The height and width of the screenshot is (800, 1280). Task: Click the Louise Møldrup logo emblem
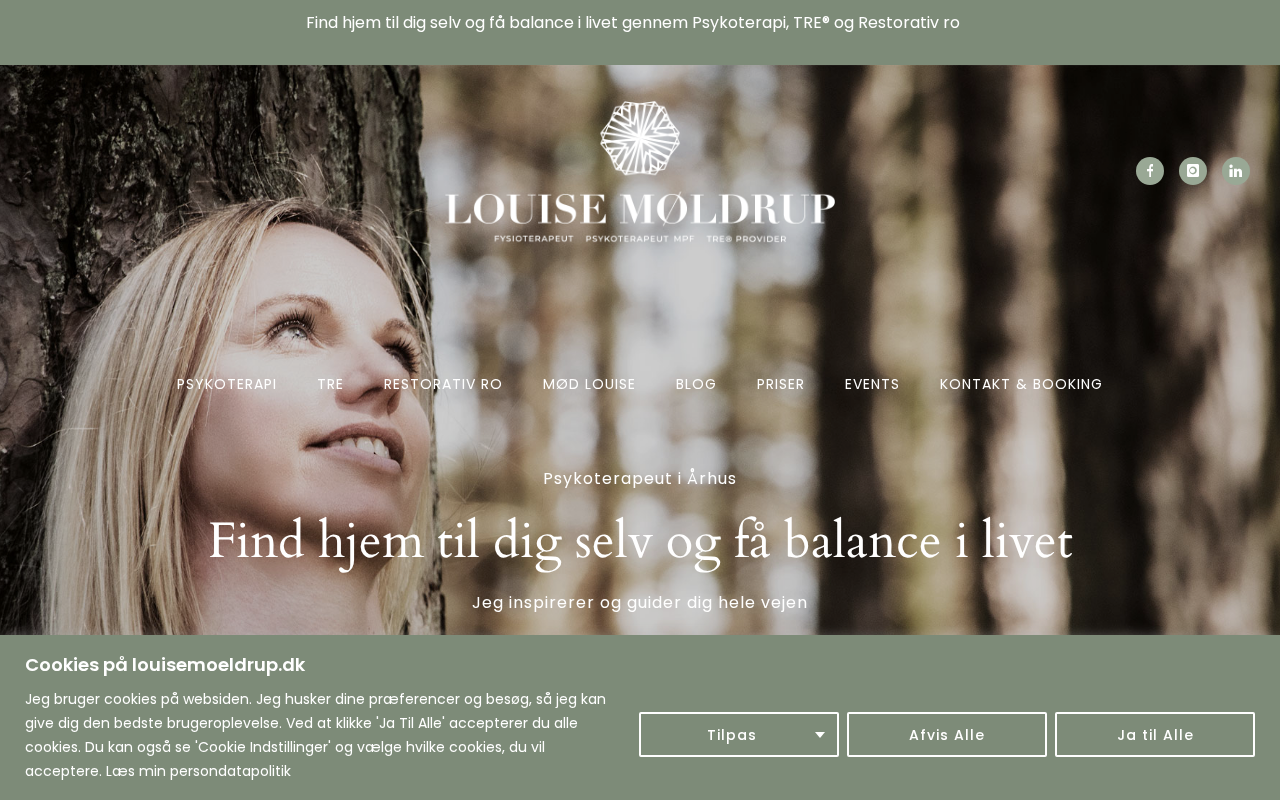tap(640, 137)
